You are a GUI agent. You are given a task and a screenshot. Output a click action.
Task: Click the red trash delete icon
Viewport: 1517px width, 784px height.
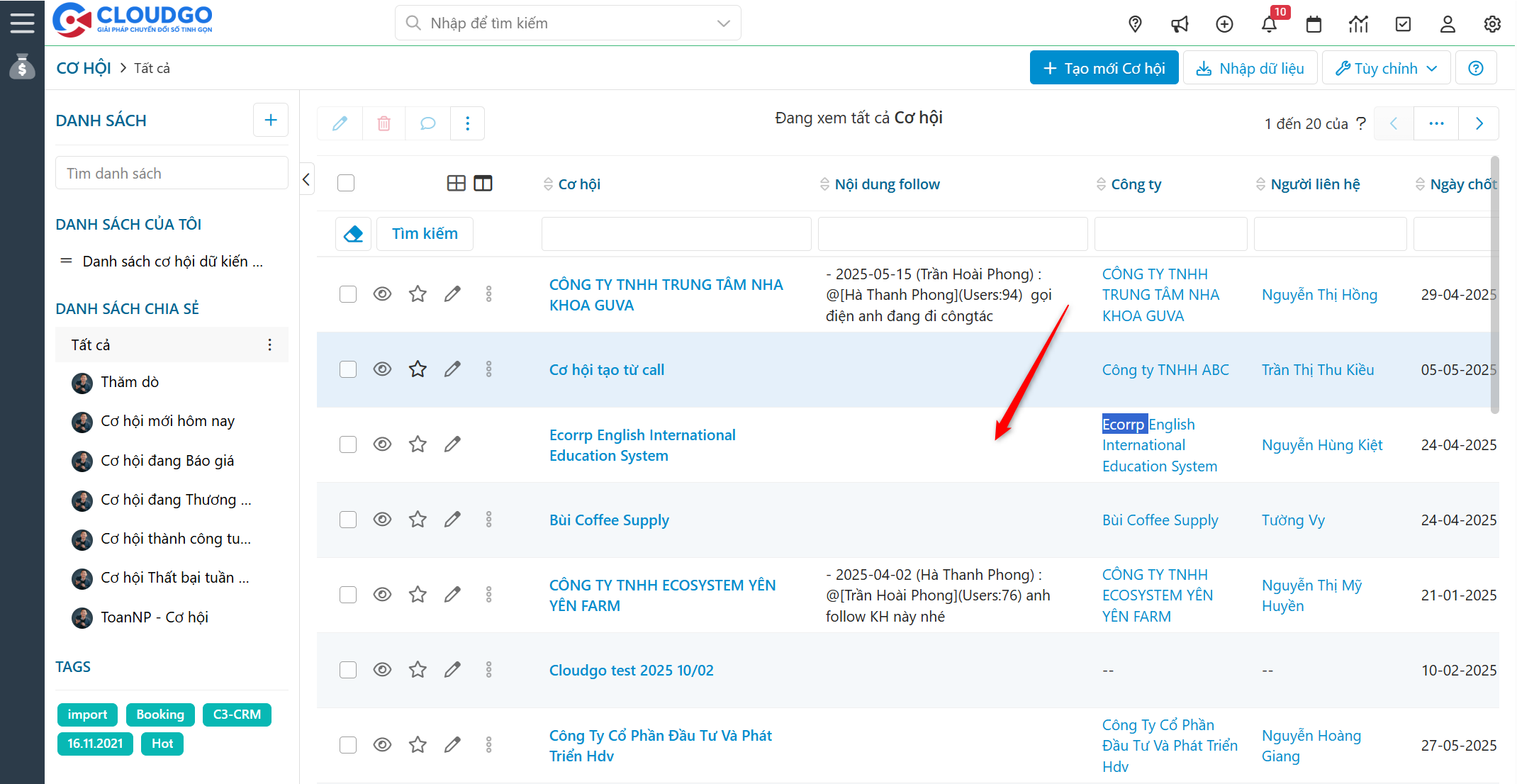[384, 123]
